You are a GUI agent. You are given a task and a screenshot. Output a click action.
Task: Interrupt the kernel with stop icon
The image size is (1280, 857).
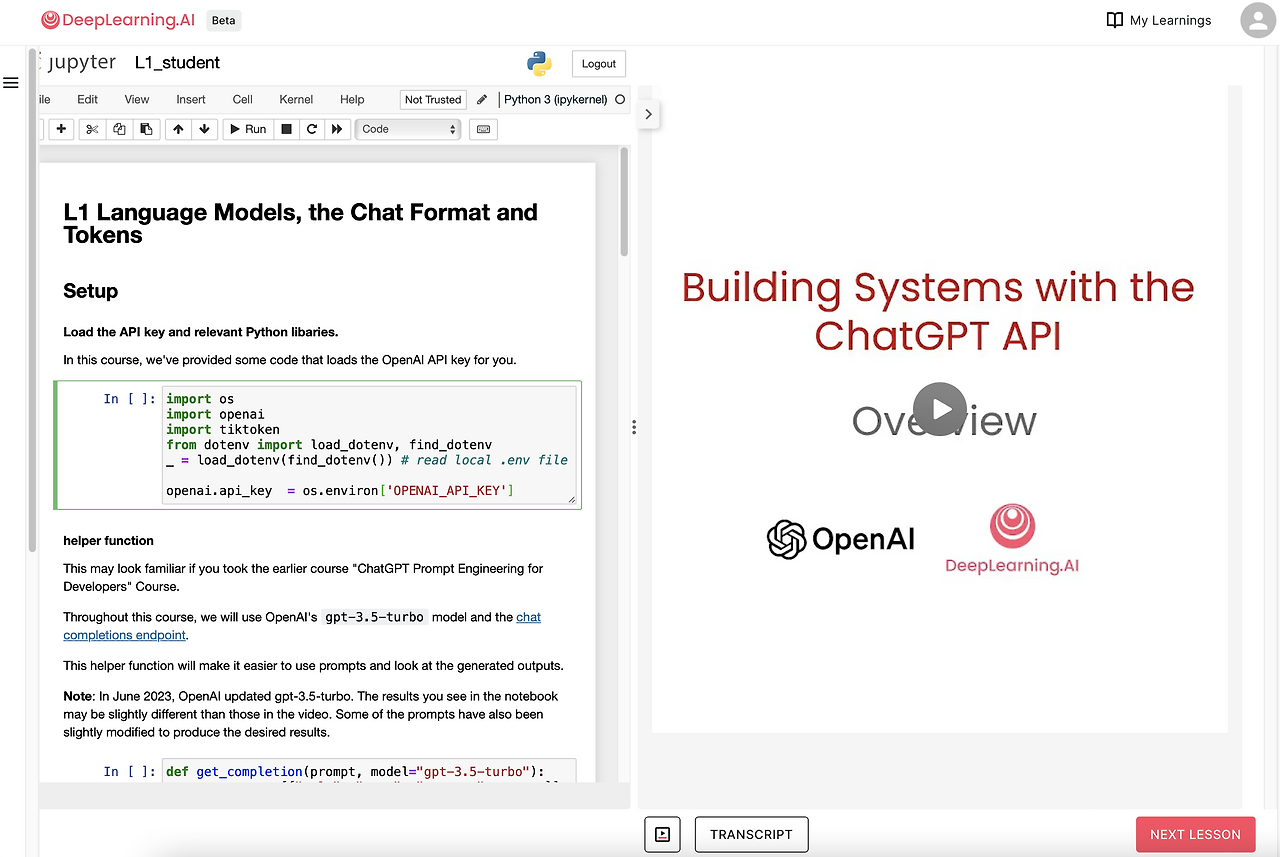pyautogui.click(x=286, y=129)
